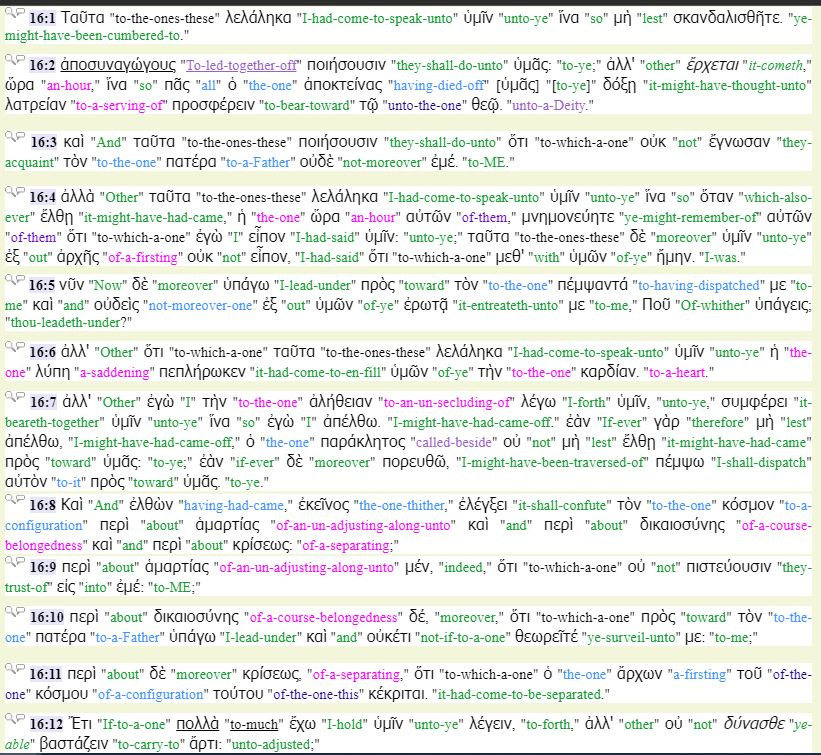The width and height of the screenshot is (821, 755).
Task: Click verse number 16:10
Action: coord(47,617)
